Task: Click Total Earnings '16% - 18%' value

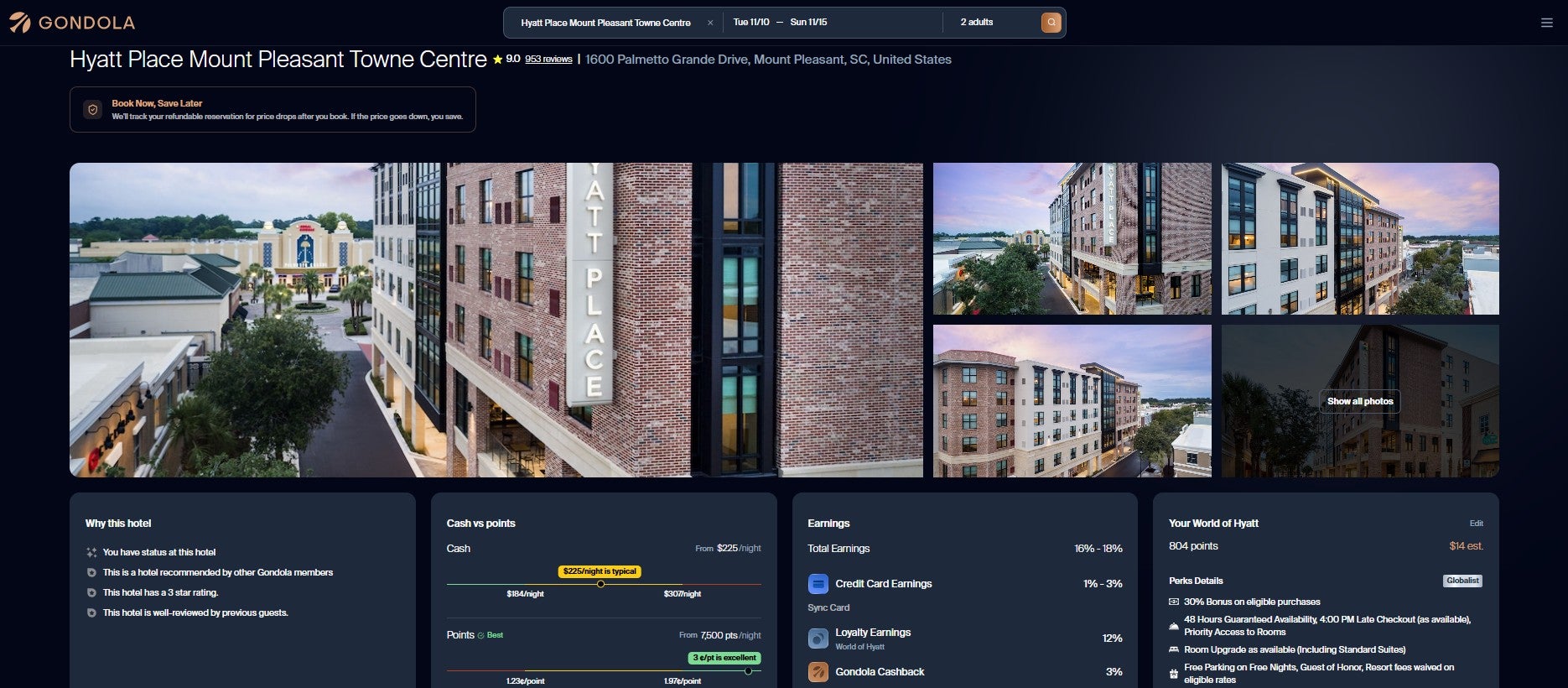Action: pos(1098,549)
